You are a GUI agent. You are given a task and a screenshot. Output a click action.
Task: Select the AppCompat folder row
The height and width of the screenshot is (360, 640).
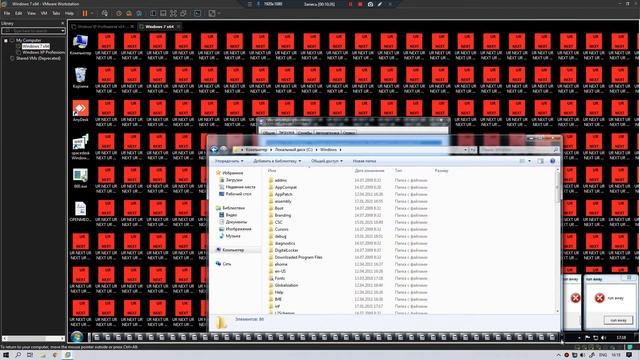point(348,187)
